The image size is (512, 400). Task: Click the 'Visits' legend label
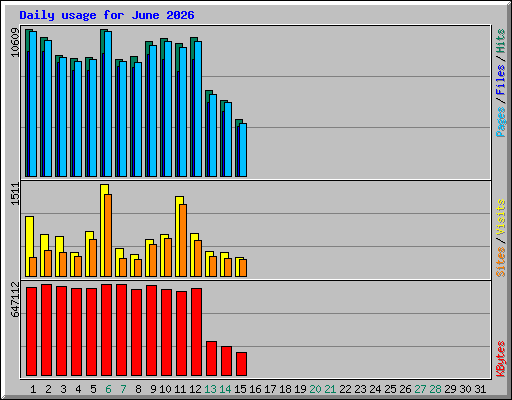pyautogui.click(x=501, y=217)
